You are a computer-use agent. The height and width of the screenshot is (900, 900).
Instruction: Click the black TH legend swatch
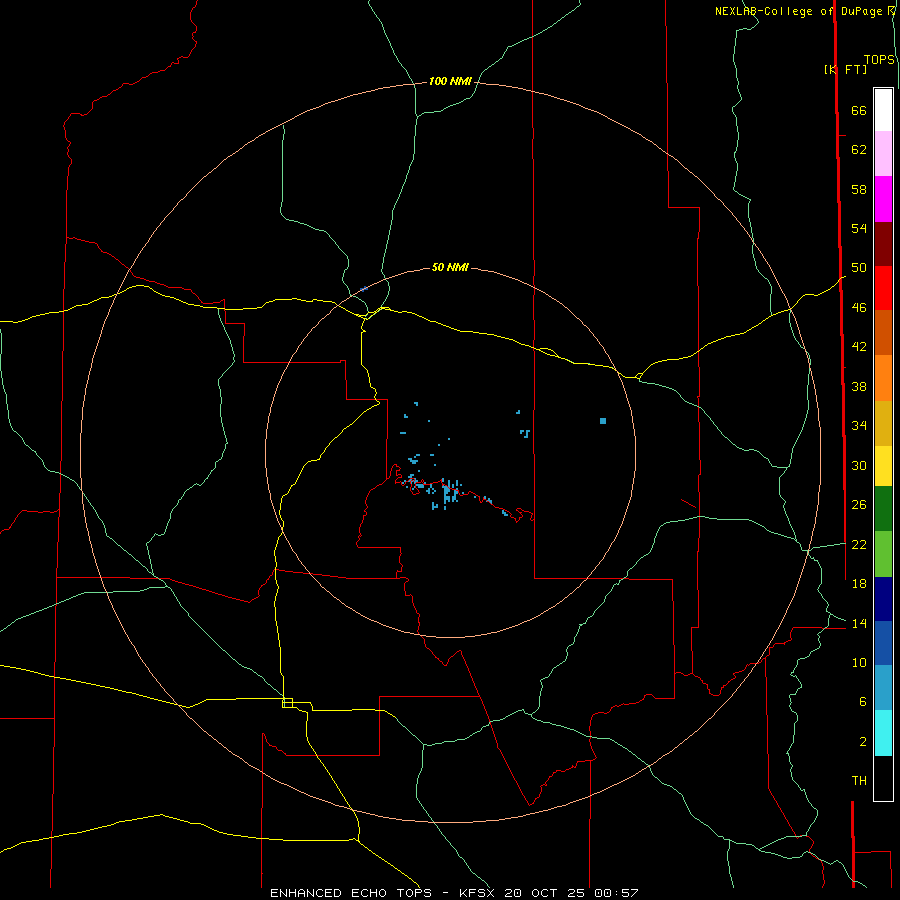point(883,778)
